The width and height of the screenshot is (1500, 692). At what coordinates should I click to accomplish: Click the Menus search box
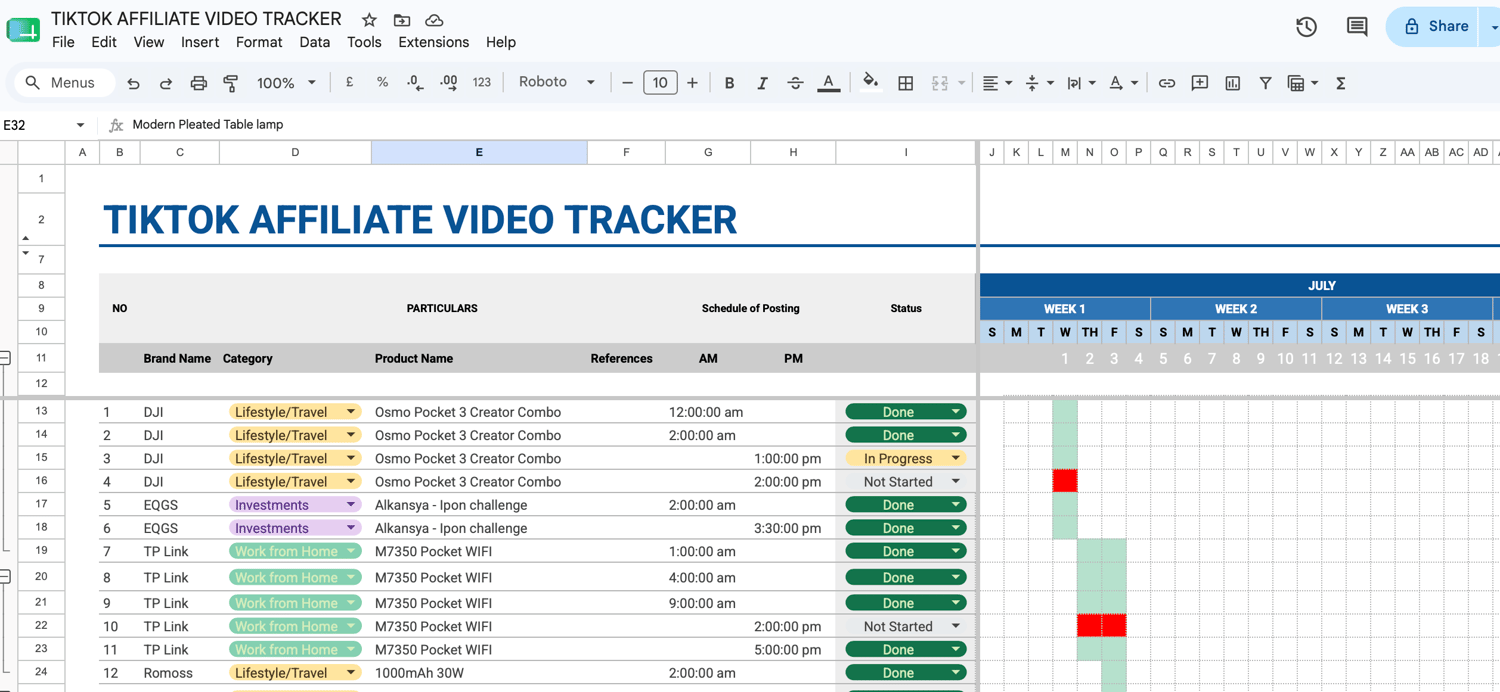point(65,83)
